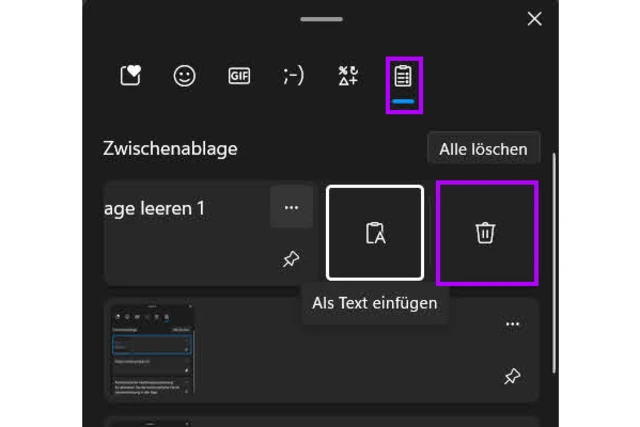
Task: Open more options for first clipboard entry
Action: [x=291, y=208]
